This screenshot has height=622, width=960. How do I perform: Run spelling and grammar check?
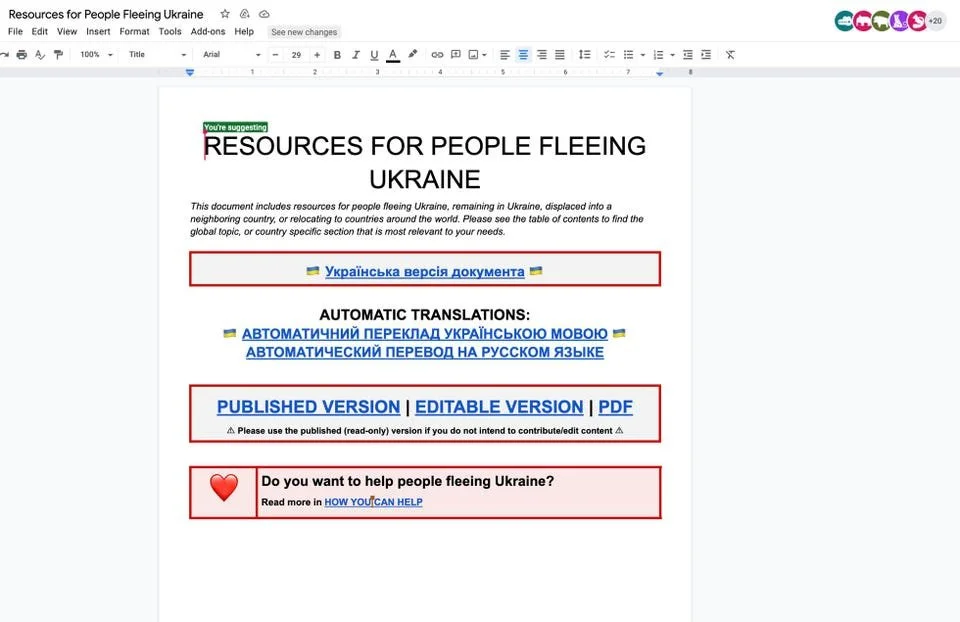(40, 54)
